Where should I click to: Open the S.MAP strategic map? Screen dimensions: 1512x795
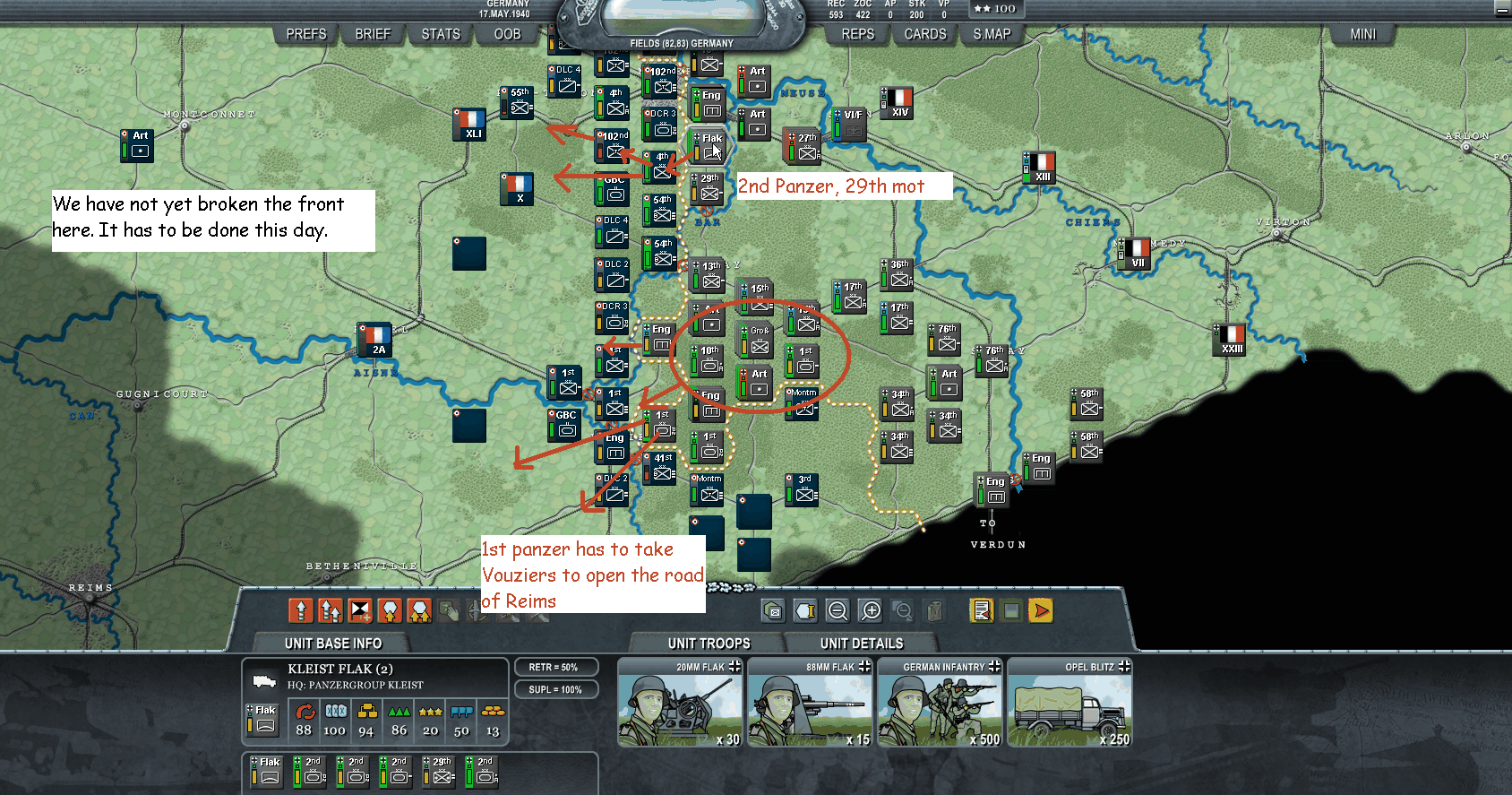(x=992, y=34)
